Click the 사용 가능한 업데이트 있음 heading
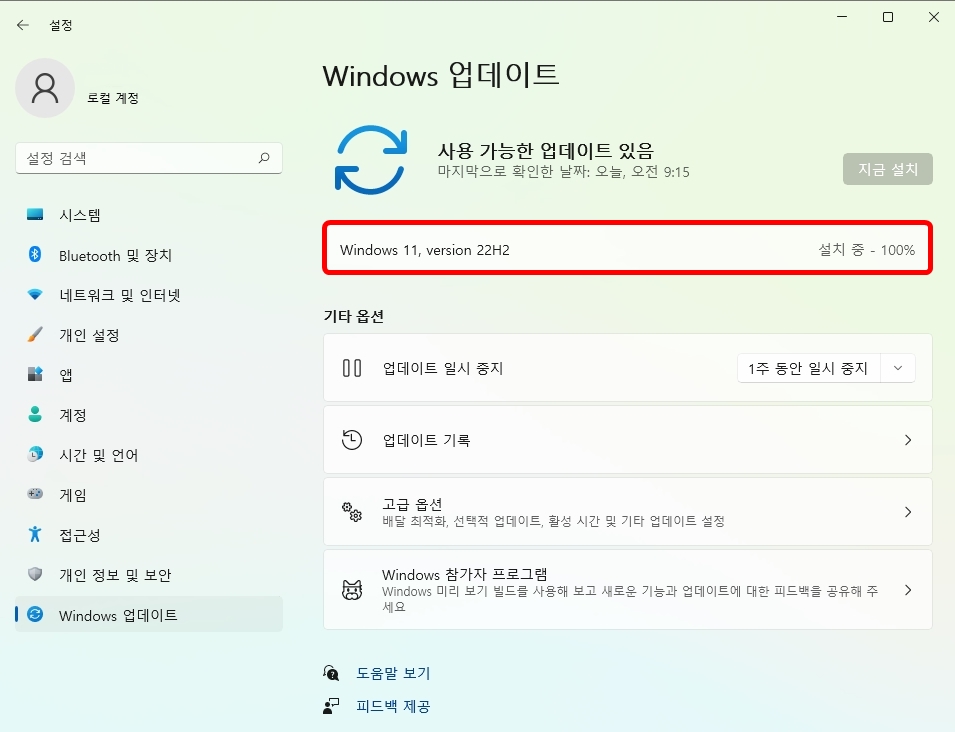Viewport: 955px width, 732px height. click(x=546, y=150)
